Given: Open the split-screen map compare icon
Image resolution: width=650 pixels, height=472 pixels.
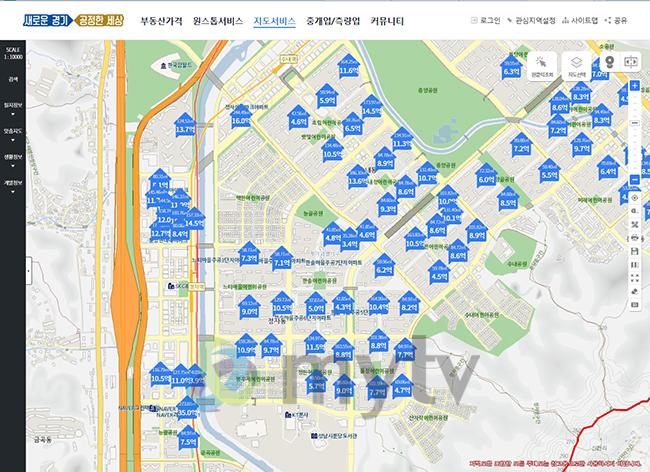Looking at the screenshot, I should [x=631, y=62].
